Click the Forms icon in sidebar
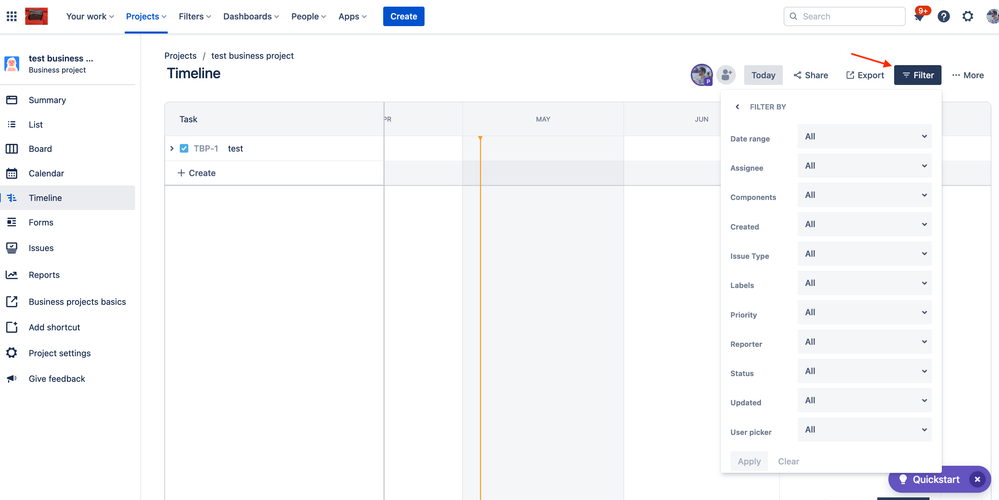Screen dimensions: 999x500 point(11,222)
